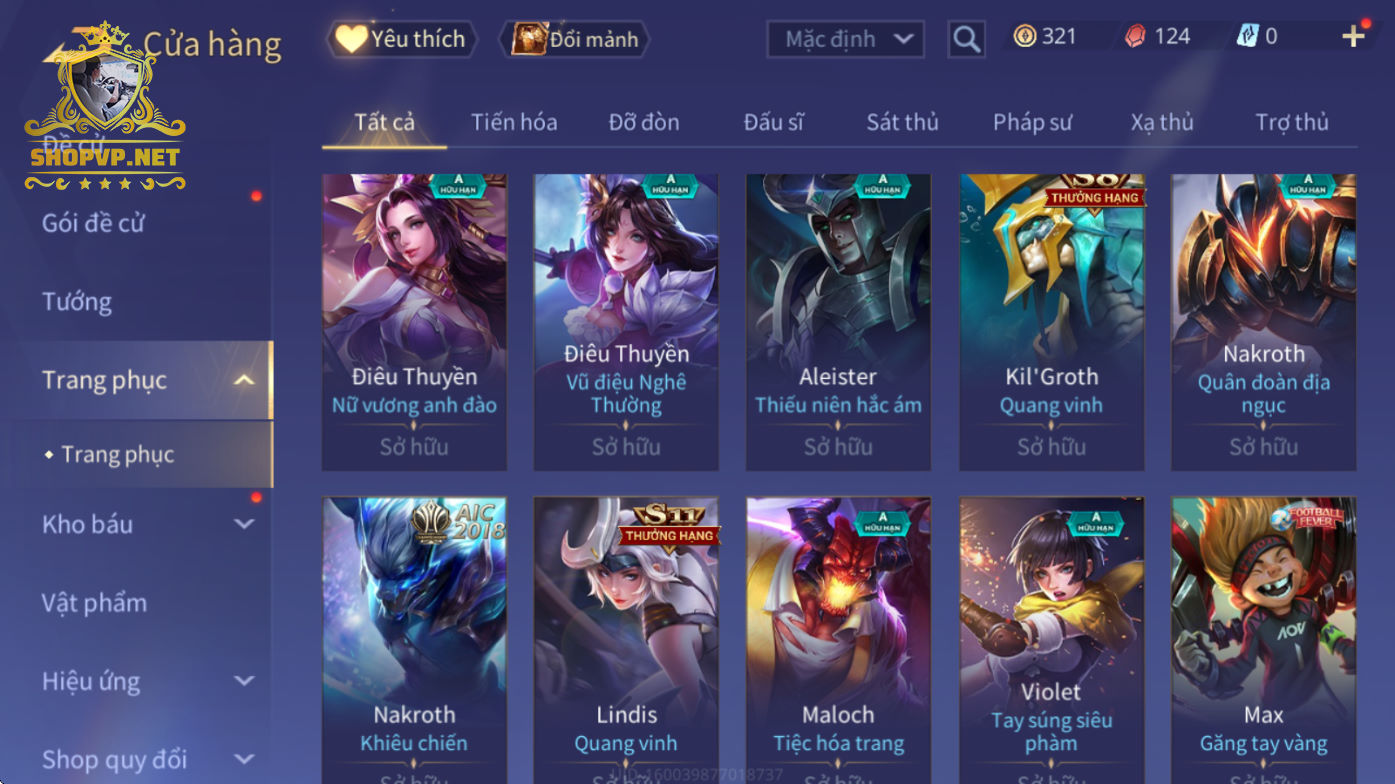Click the SHOPVP.NET logo badge
The width and height of the screenshot is (1395, 784).
point(105,107)
